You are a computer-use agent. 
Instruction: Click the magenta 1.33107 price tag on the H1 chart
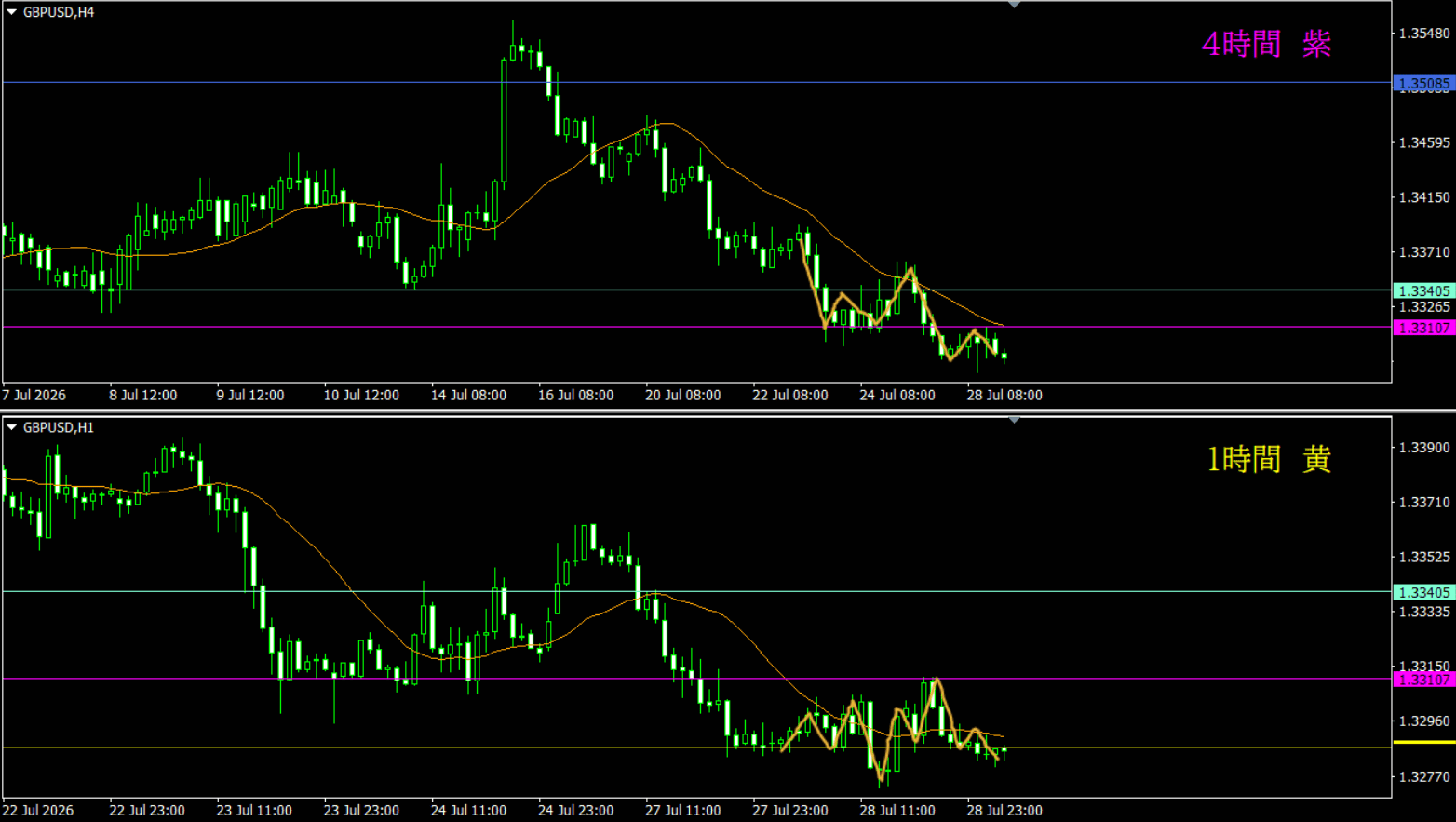pos(1423,680)
